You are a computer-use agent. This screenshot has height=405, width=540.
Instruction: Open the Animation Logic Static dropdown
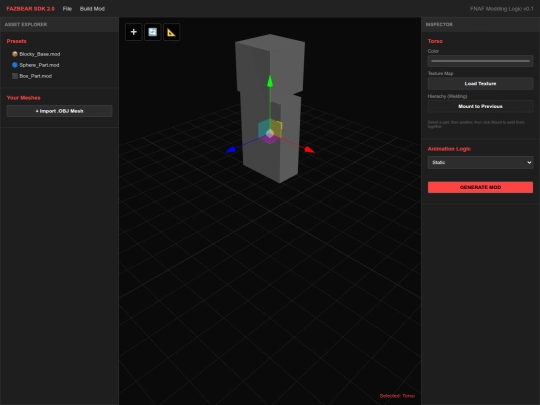480,162
